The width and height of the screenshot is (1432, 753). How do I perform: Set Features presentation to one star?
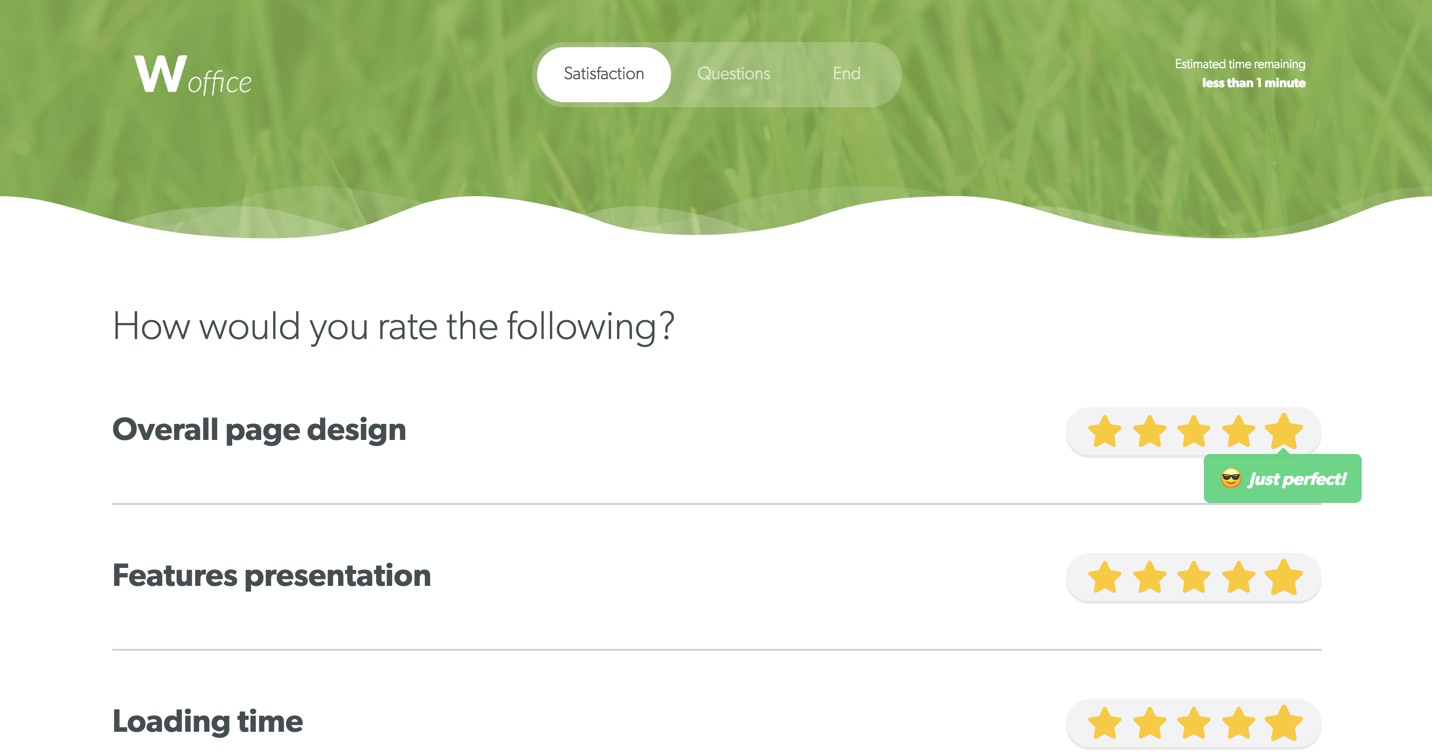pos(1104,578)
